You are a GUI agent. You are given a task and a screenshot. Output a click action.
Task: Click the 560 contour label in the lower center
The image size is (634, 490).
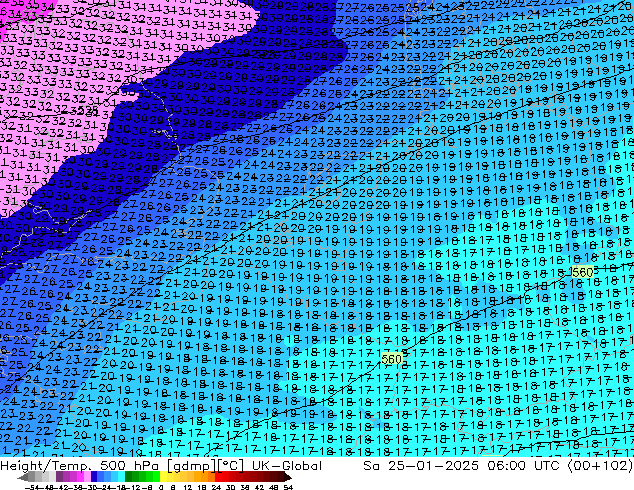[391, 359]
